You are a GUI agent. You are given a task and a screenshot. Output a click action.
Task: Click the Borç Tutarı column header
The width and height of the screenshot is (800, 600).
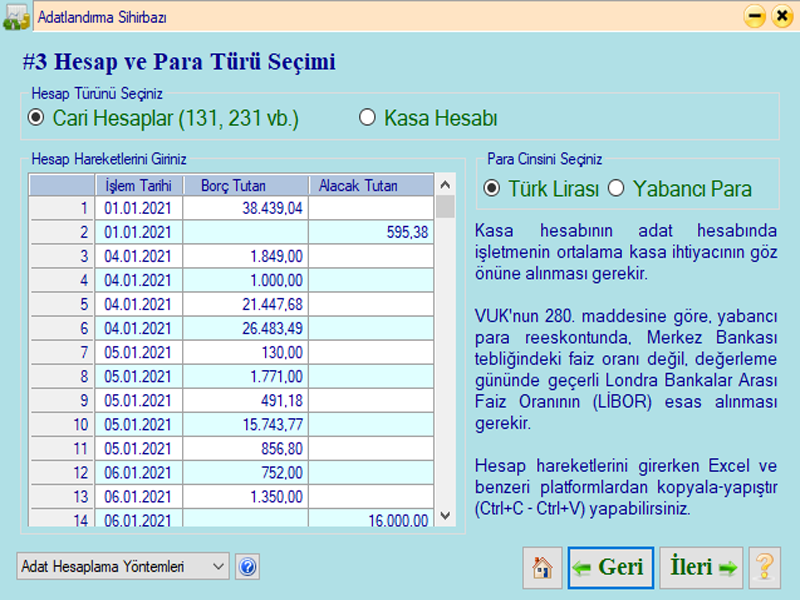coord(245,185)
